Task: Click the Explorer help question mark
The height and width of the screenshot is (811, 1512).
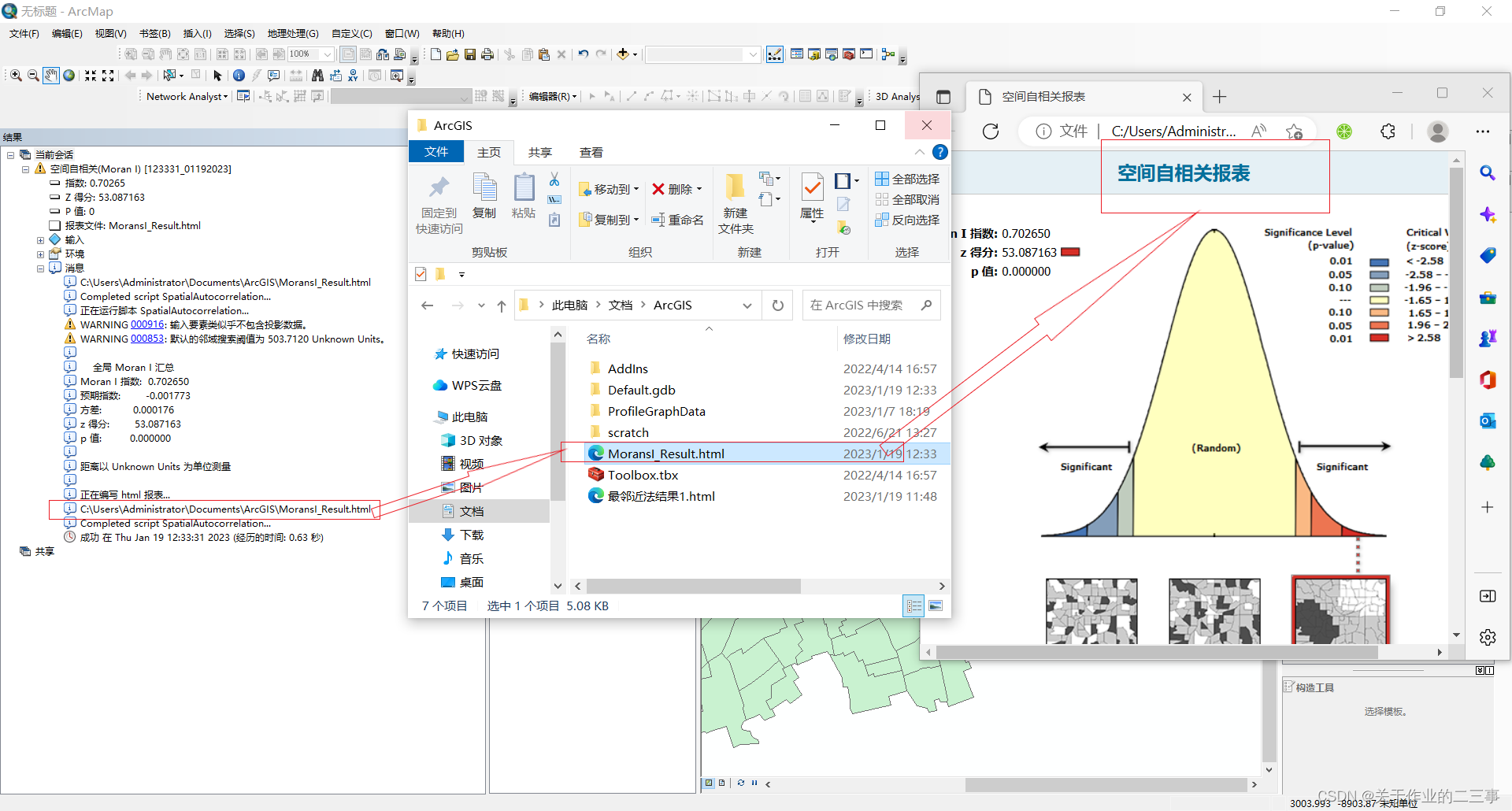Action: [x=939, y=152]
